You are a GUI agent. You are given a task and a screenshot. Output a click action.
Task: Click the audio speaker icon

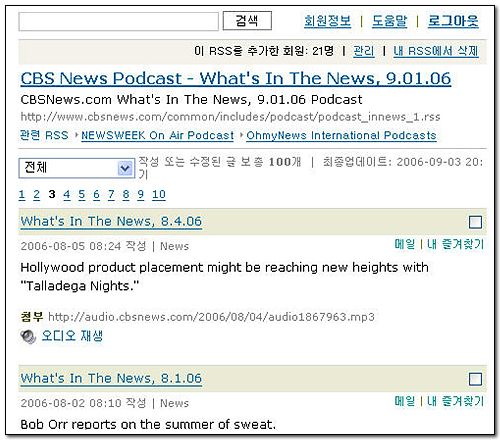point(28,336)
